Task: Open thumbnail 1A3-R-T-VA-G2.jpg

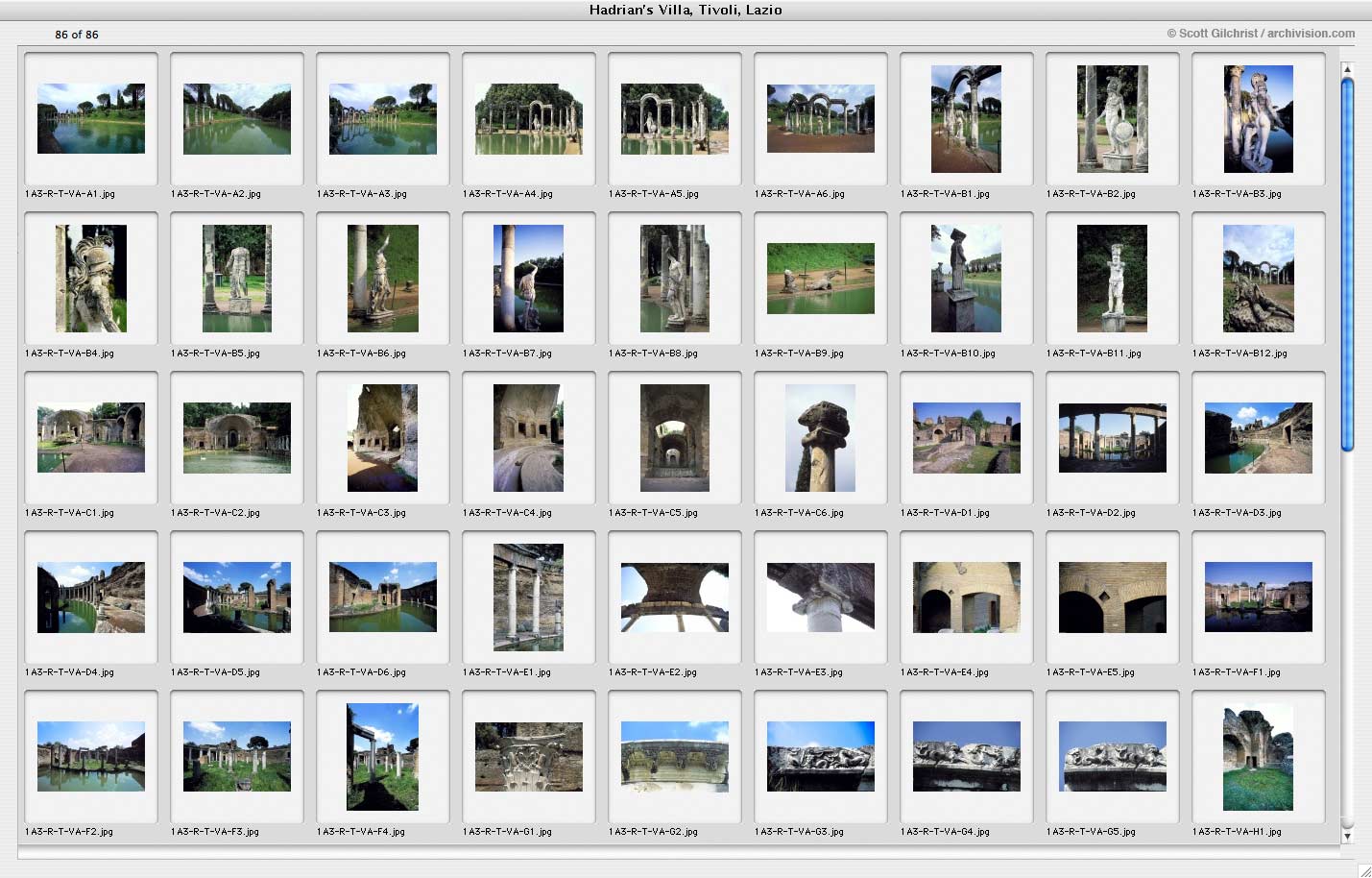Action: pos(675,757)
